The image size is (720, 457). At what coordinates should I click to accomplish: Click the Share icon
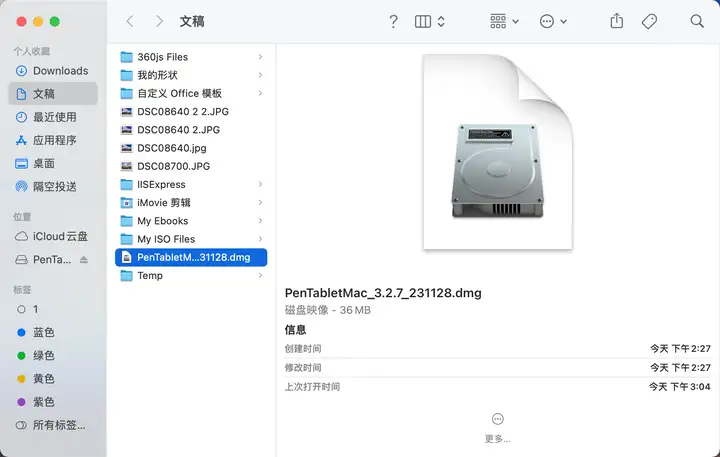click(617, 21)
